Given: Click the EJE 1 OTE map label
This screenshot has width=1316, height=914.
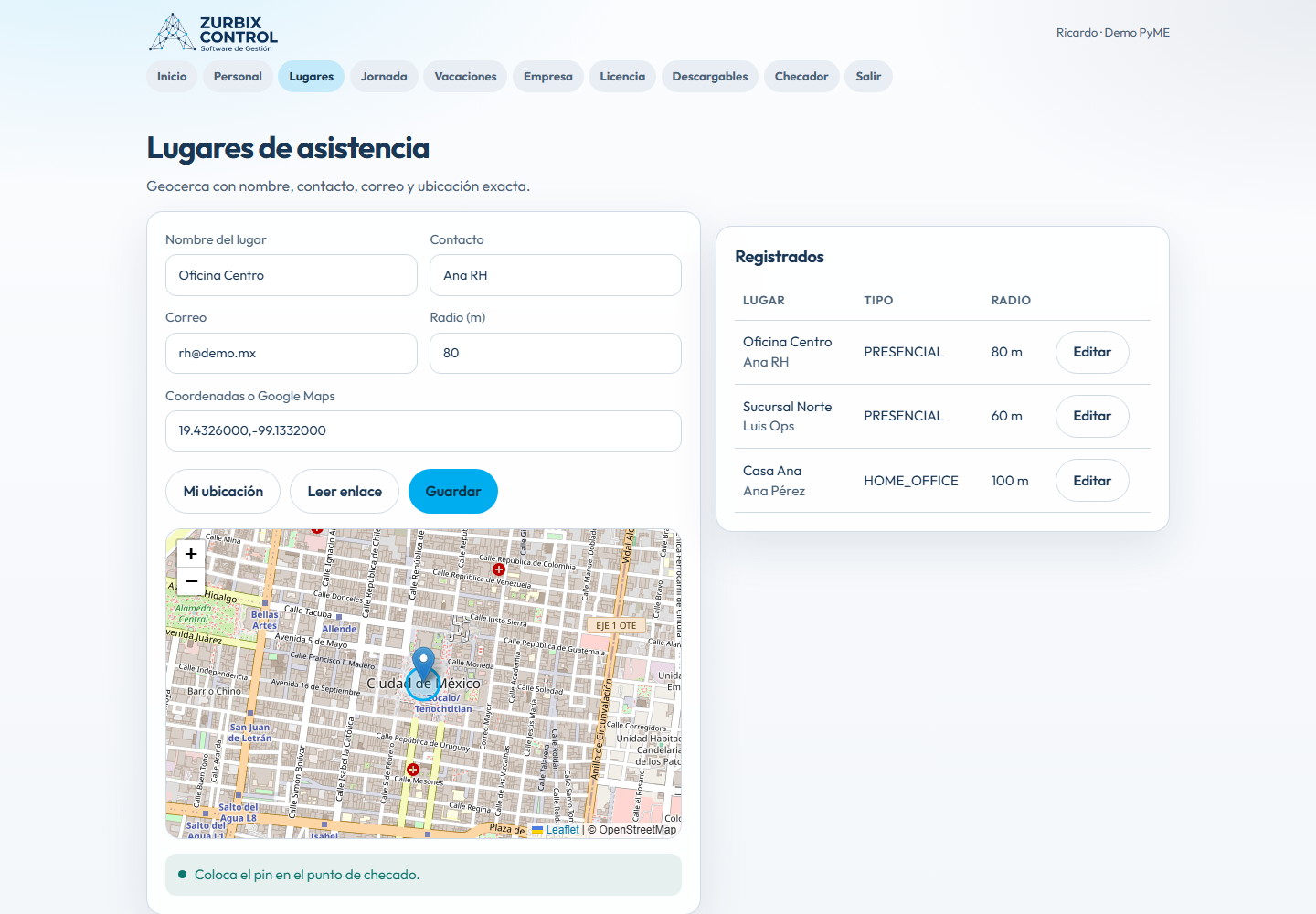Looking at the screenshot, I should click(616, 626).
